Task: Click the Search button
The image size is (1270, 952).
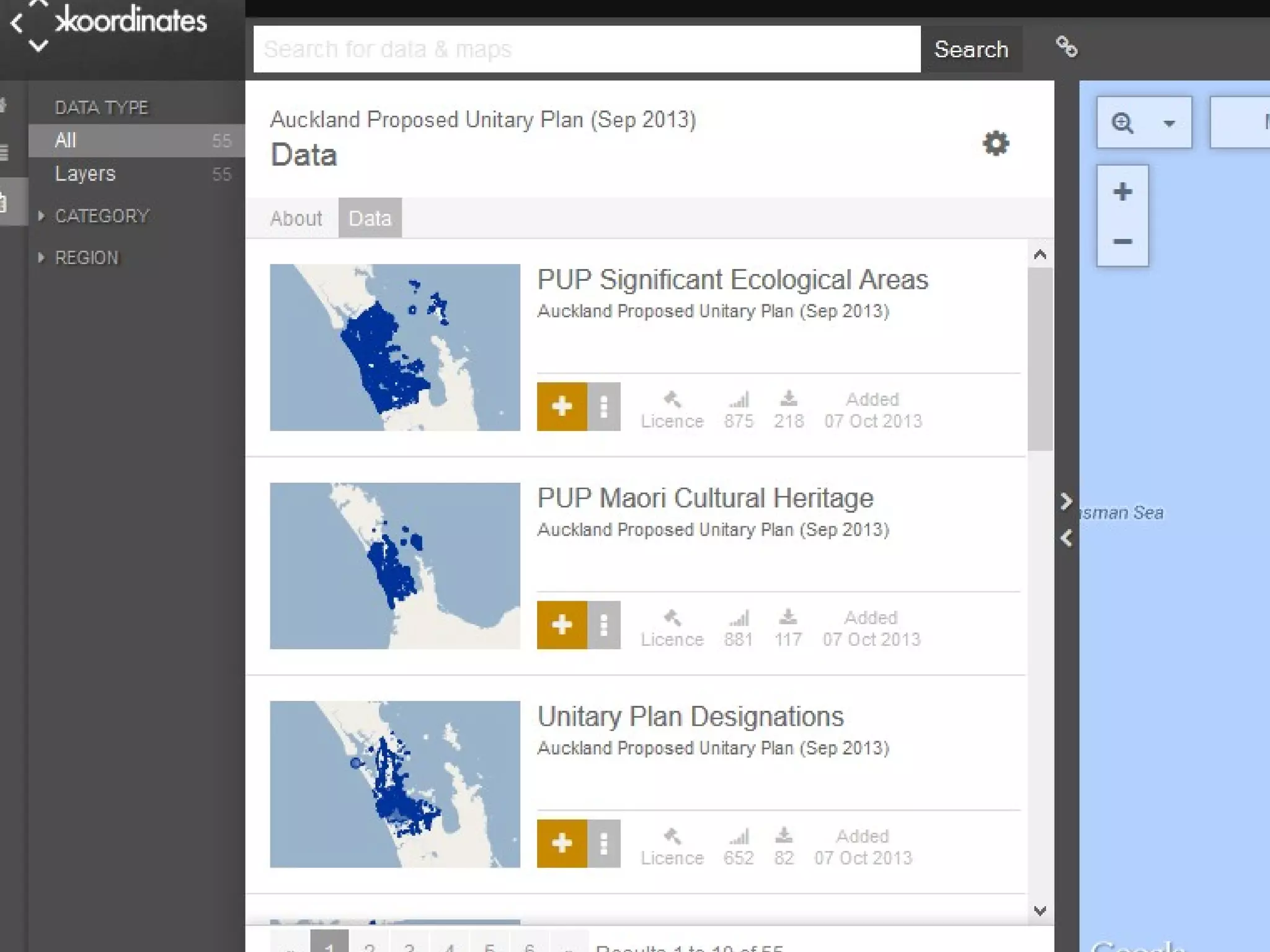Action: point(971,49)
